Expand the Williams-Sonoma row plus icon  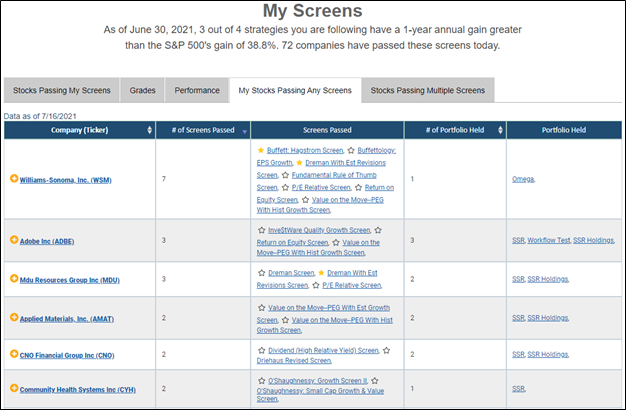(x=14, y=178)
